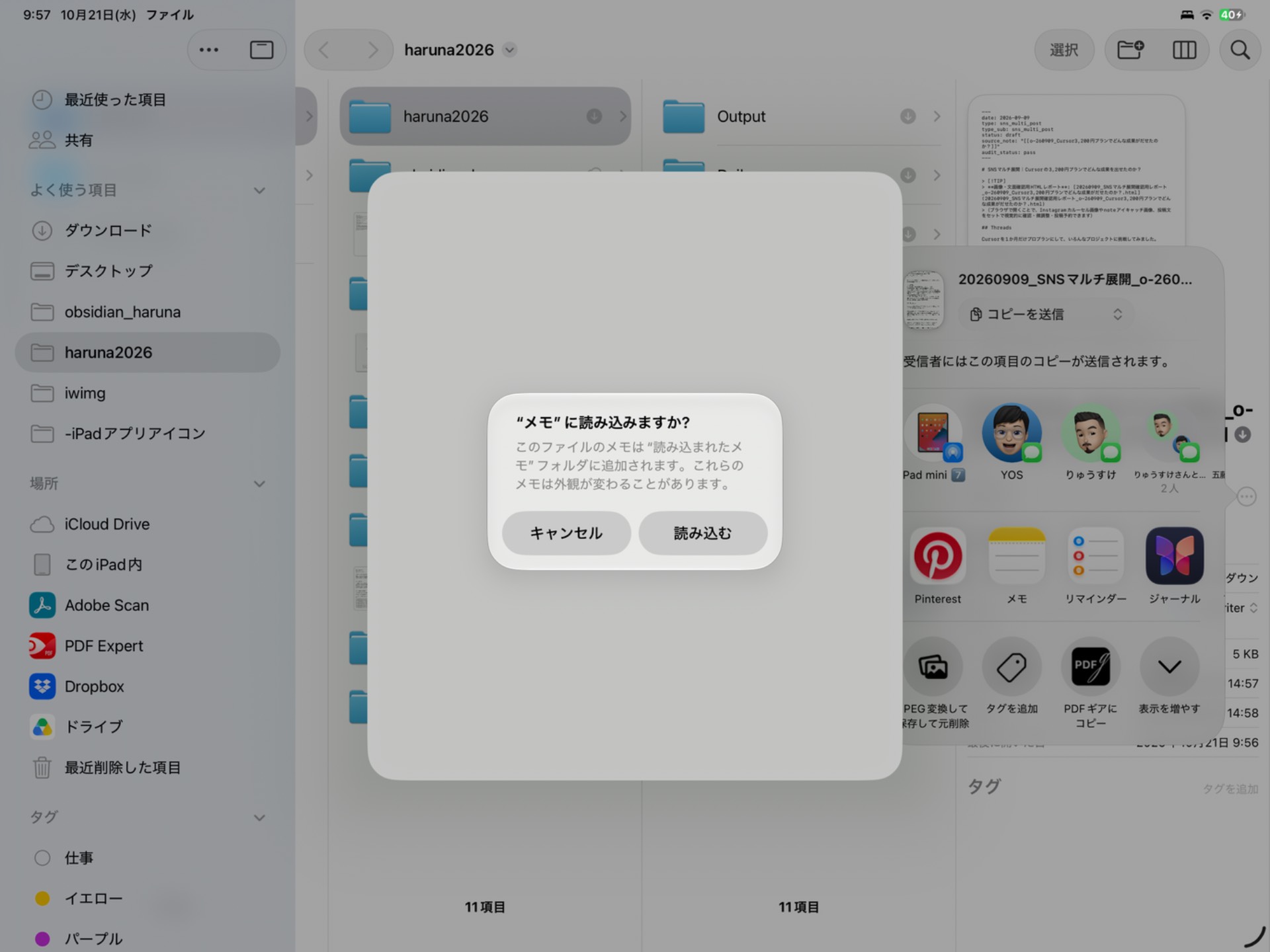The image size is (1270, 952).
Task: Open コピーを送信 dropdown menu
Action: point(1046,314)
